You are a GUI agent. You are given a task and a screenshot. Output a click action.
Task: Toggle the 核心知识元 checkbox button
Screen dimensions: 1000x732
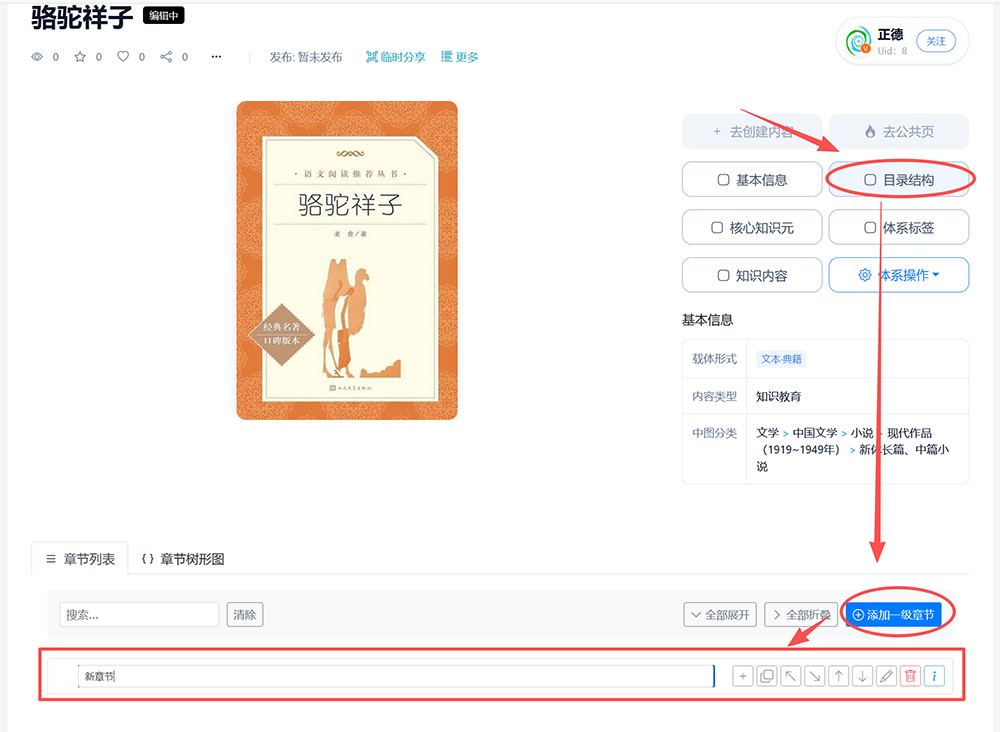752,228
